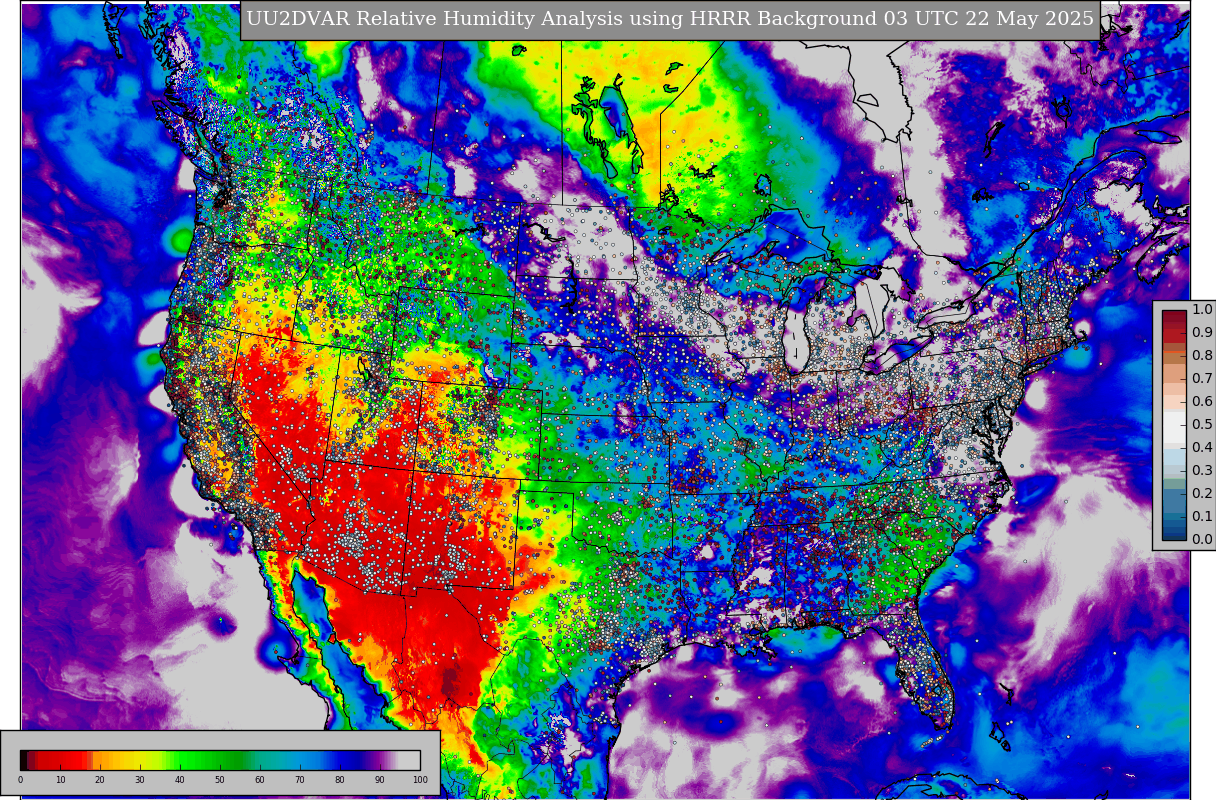Click the 60 tick label on humidity colorbar

pyautogui.click(x=260, y=780)
